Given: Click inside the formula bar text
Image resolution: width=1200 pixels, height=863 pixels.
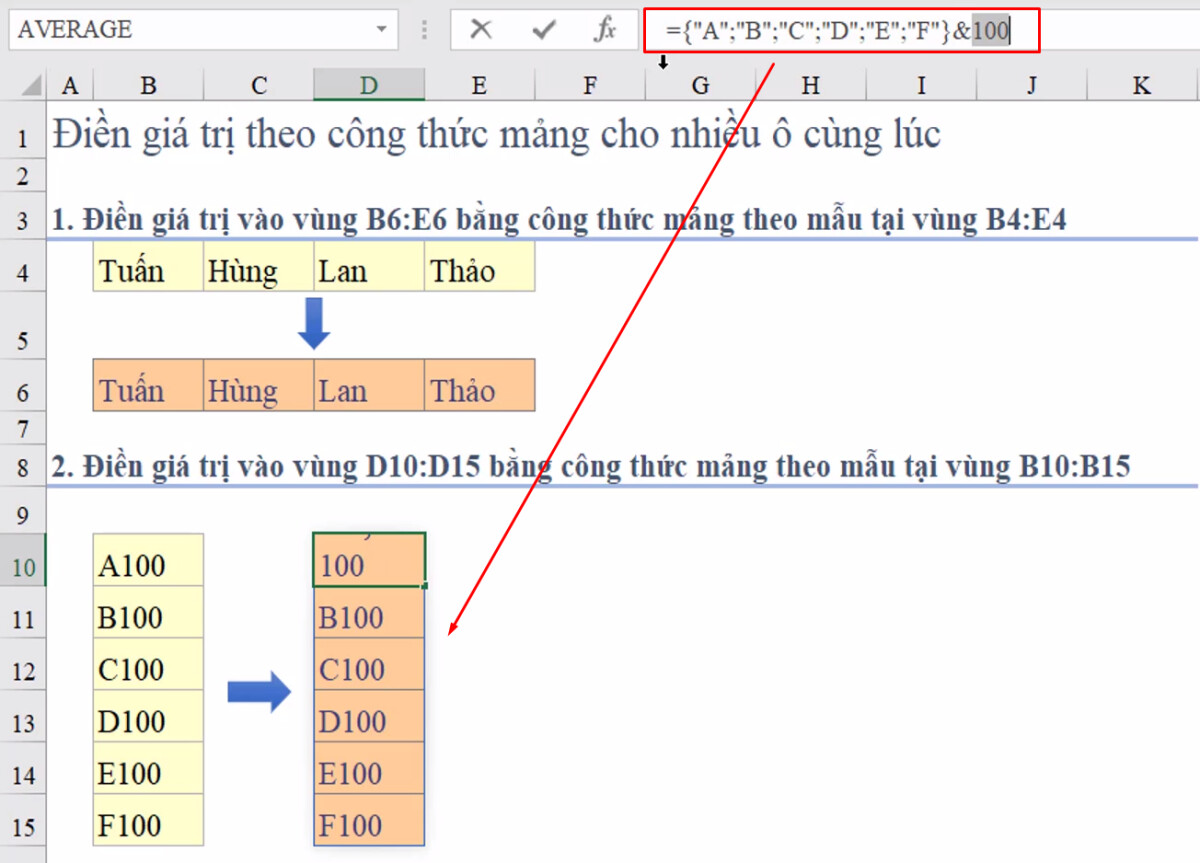Looking at the screenshot, I should [839, 31].
